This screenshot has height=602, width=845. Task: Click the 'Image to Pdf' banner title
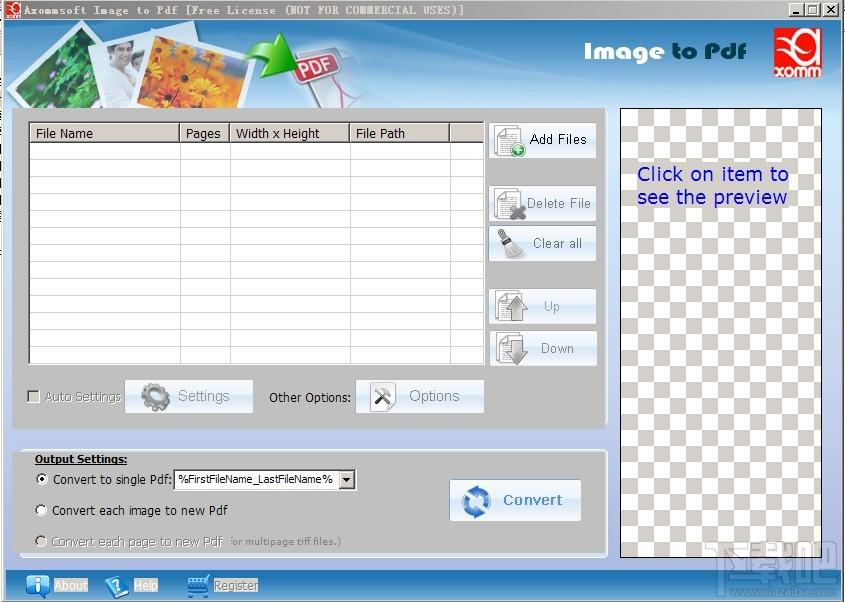coord(666,52)
